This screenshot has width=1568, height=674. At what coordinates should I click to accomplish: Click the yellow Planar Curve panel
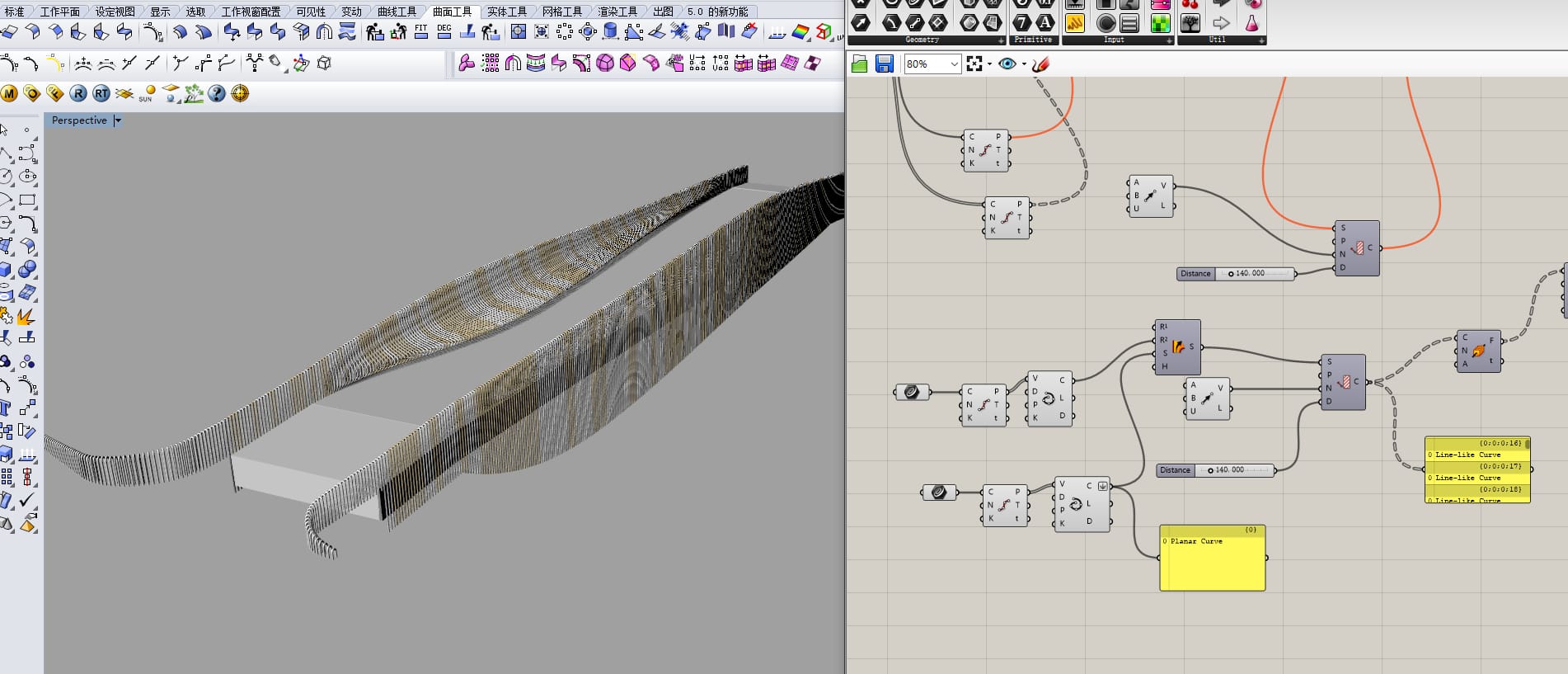click(1212, 558)
